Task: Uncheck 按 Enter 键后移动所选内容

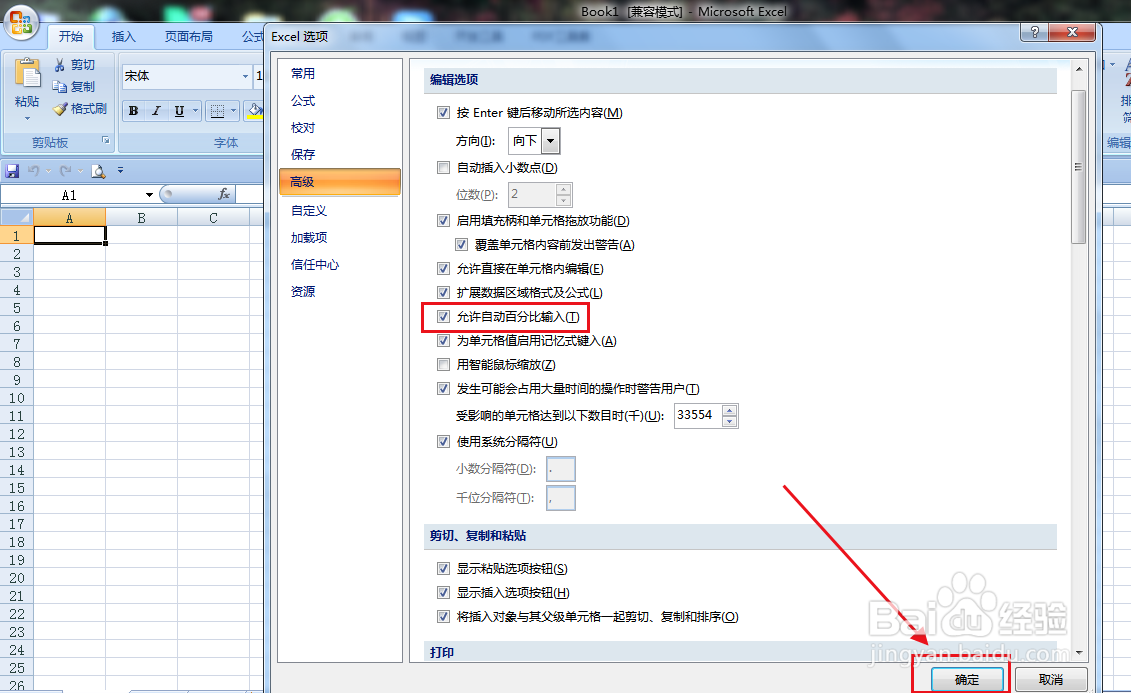Action: pyautogui.click(x=443, y=113)
